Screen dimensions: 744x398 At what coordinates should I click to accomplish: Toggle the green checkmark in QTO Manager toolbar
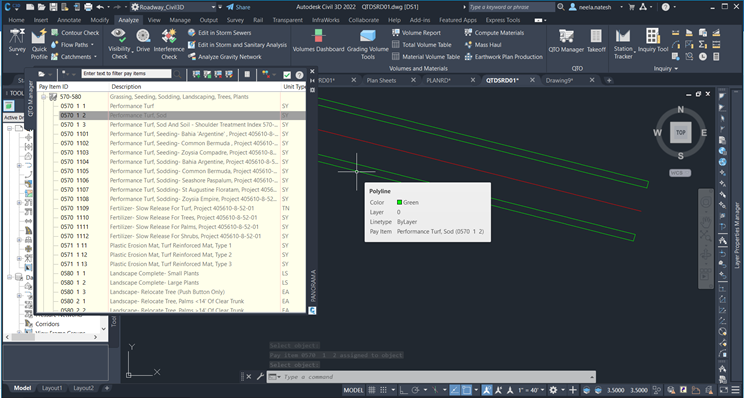coord(287,74)
